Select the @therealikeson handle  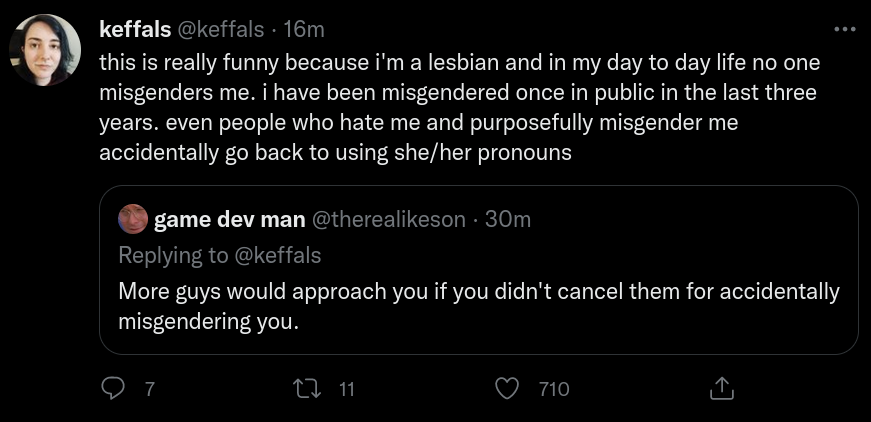point(388,220)
